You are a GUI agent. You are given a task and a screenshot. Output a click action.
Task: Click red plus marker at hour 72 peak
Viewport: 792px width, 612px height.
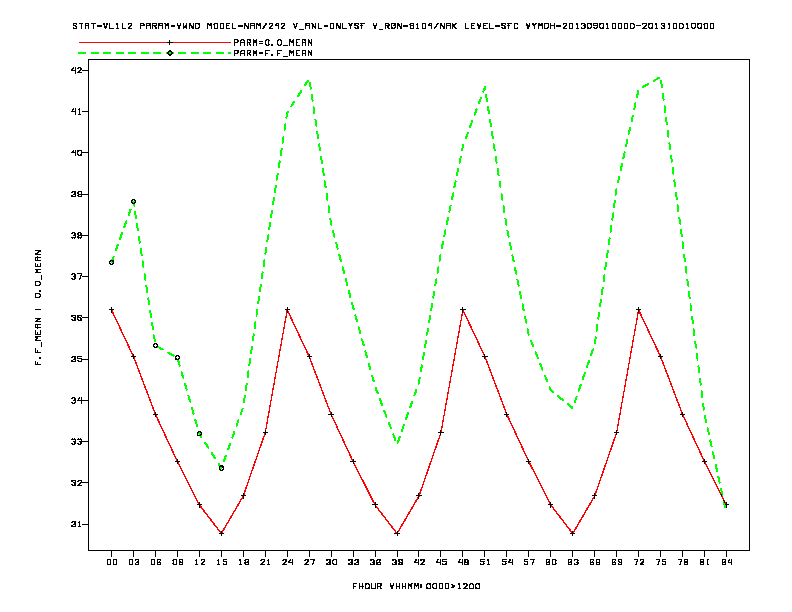tap(638, 310)
